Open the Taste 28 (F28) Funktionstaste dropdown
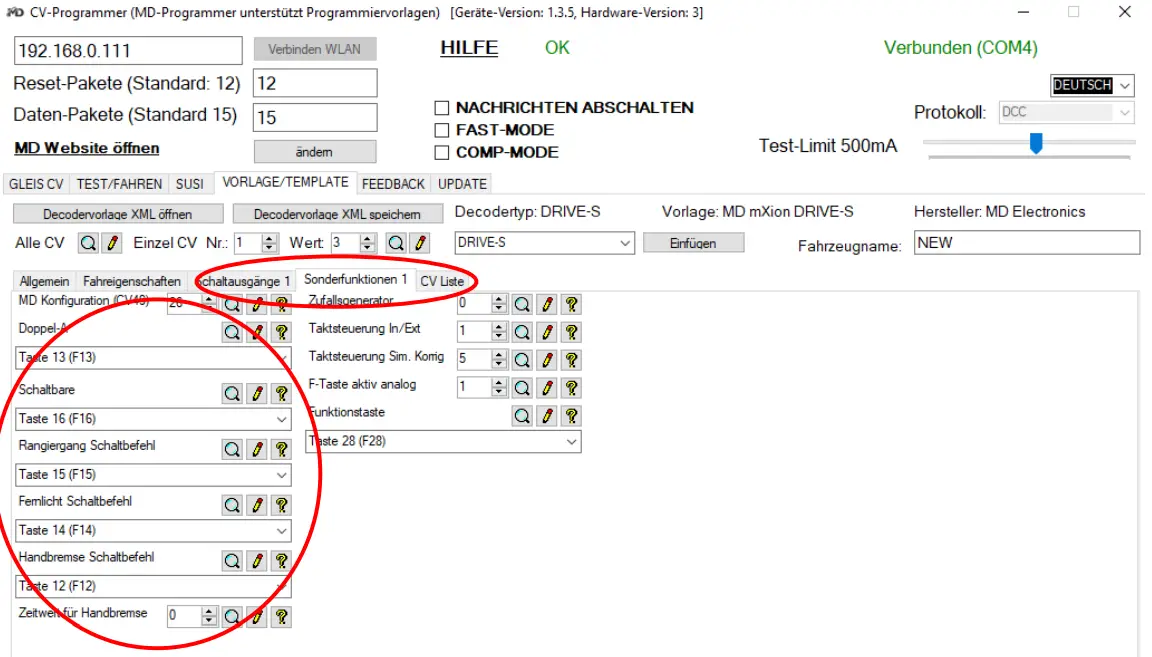Viewport: 1152px width, 657px height. click(x=570, y=441)
